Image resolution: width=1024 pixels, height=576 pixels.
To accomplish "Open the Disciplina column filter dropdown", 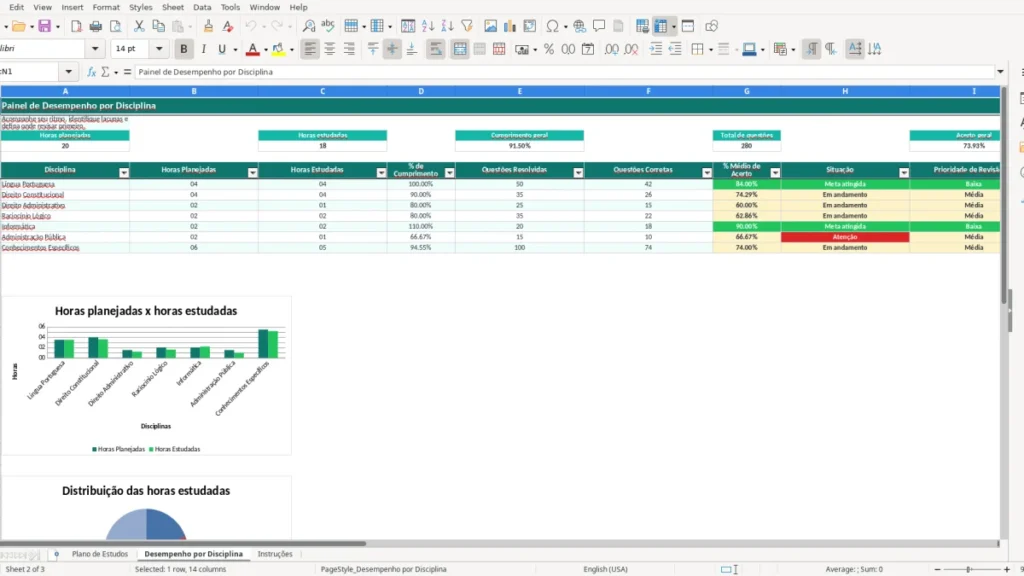I will pyautogui.click(x=123, y=172).
